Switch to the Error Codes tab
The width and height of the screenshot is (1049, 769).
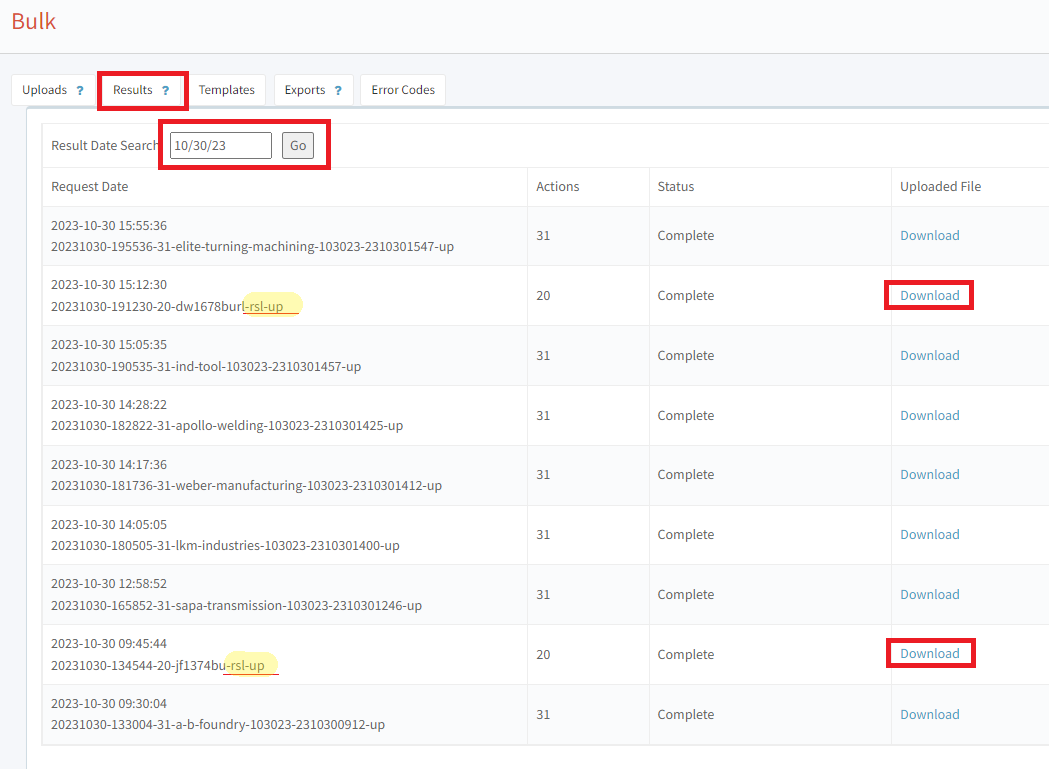click(x=403, y=90)
